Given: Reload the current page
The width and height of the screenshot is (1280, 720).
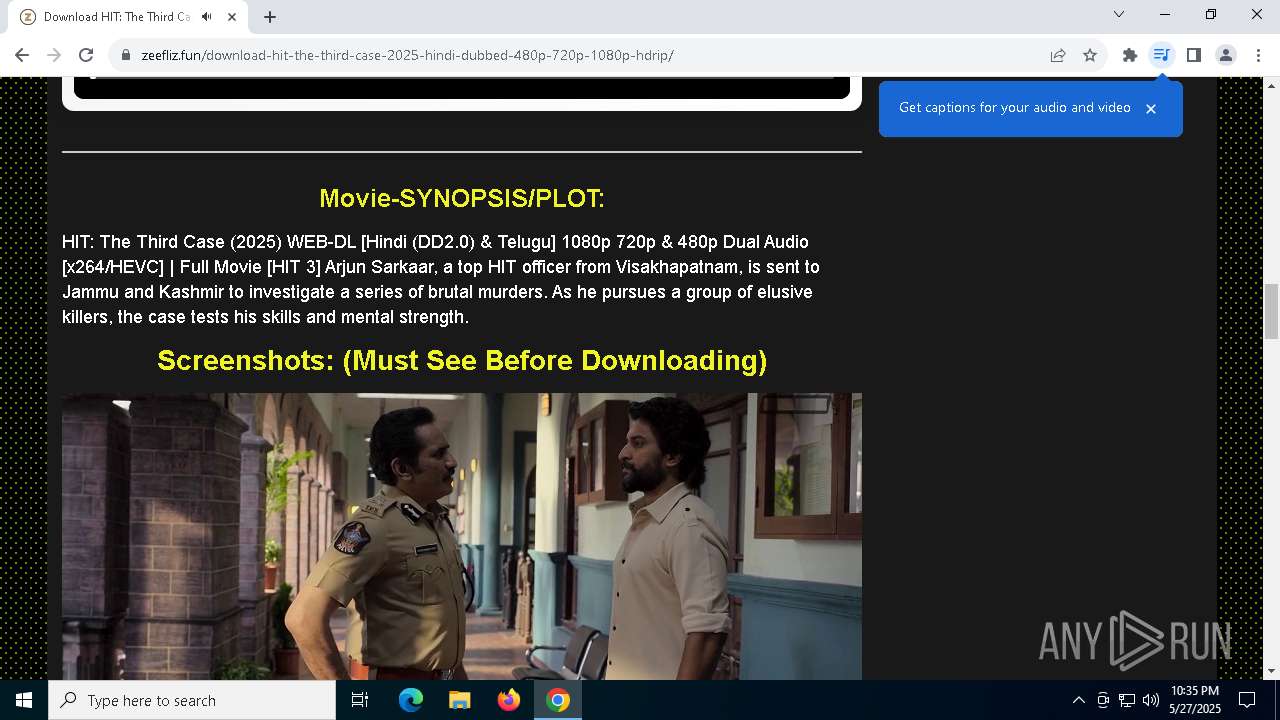Looking at the screenshot, I should coord(86,55).
